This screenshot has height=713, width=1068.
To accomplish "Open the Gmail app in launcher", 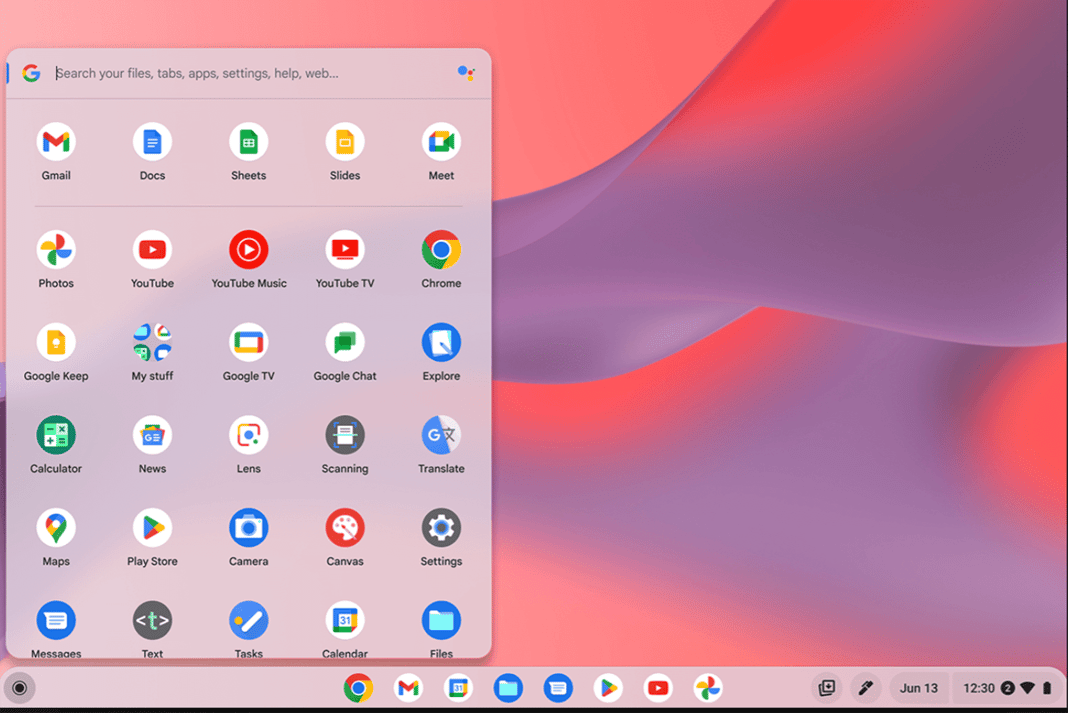I will (56, 143).
